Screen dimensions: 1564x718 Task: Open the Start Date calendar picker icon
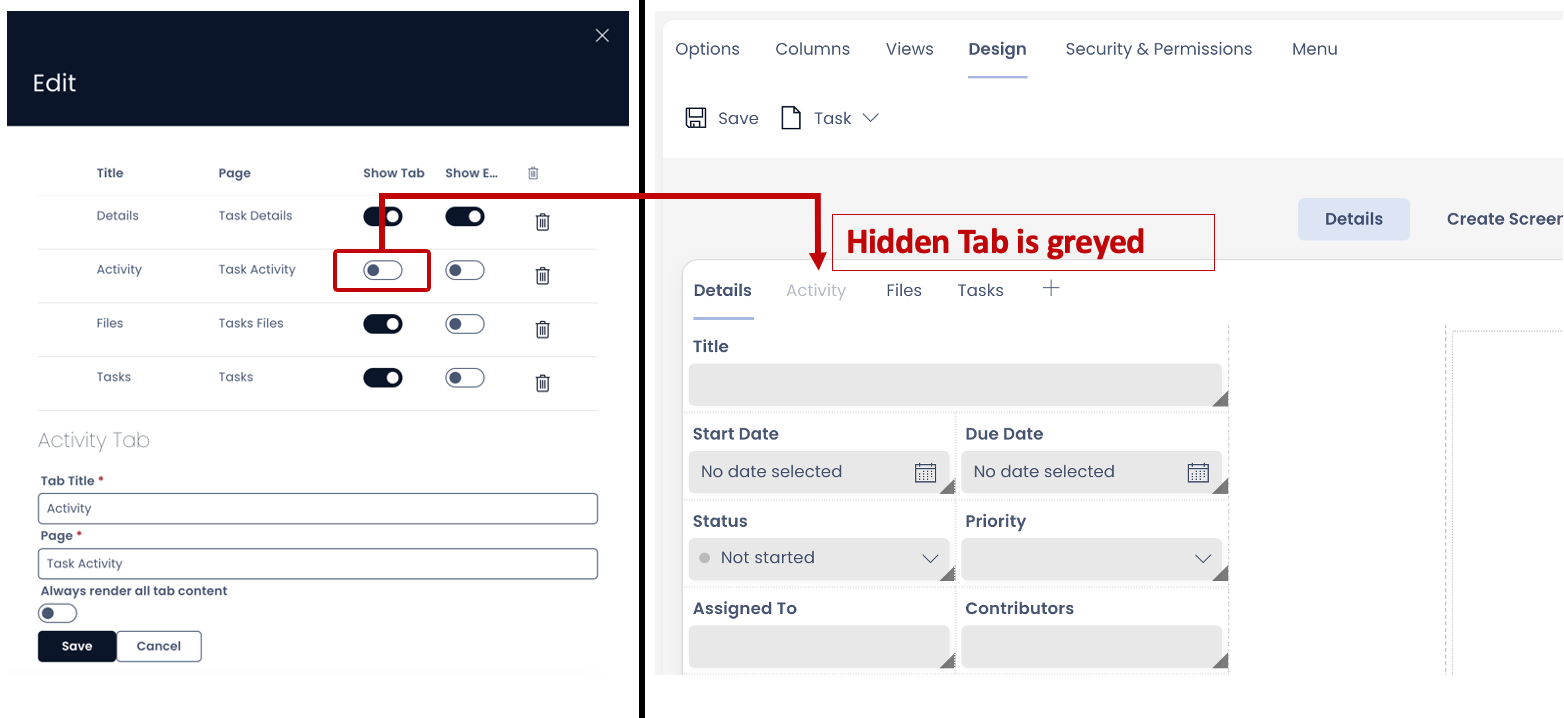(x=926, y=472)
